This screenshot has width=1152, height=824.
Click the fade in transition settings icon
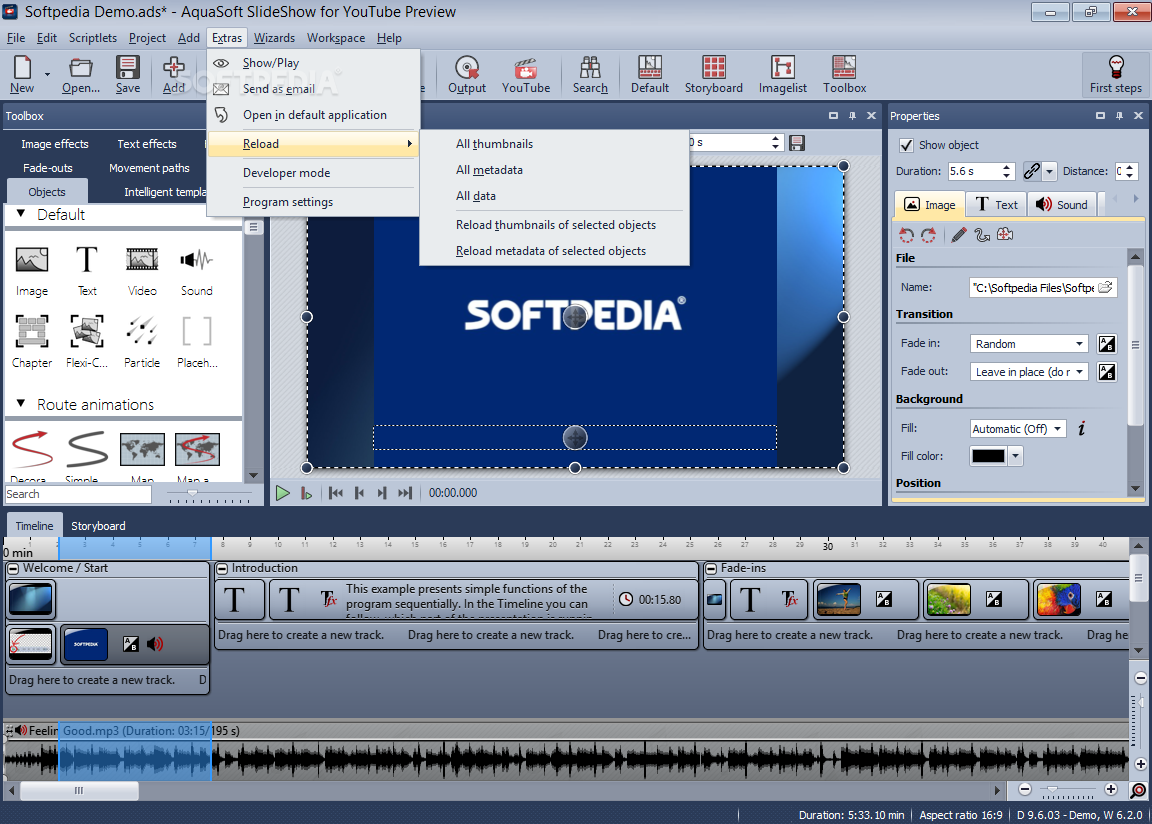(1106, 344)
